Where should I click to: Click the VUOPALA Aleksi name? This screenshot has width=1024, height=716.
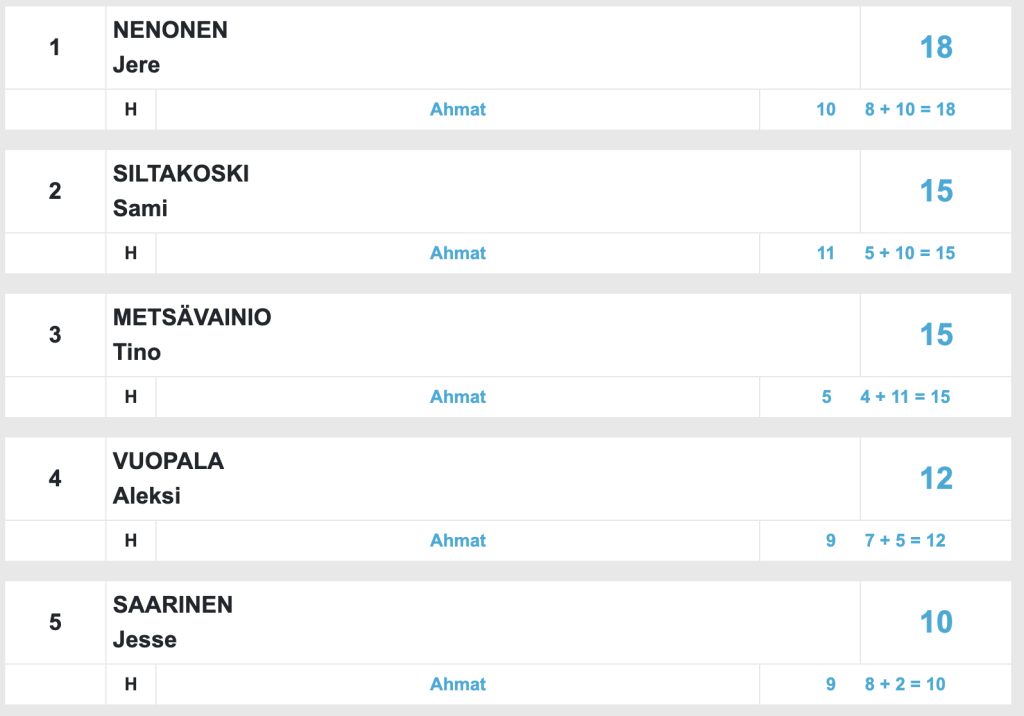click(x=168, y=478)
